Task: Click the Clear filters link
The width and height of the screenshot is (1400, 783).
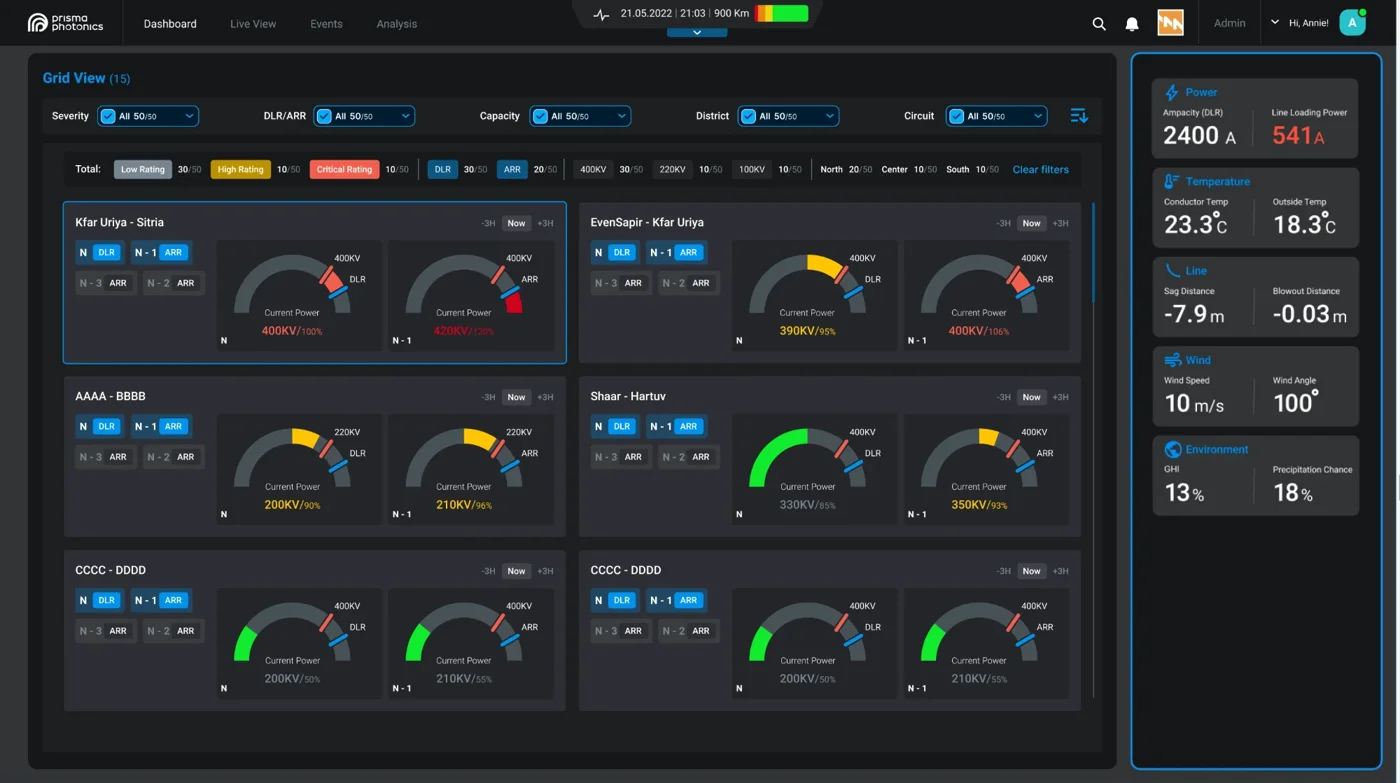Action: (1040, 170)
